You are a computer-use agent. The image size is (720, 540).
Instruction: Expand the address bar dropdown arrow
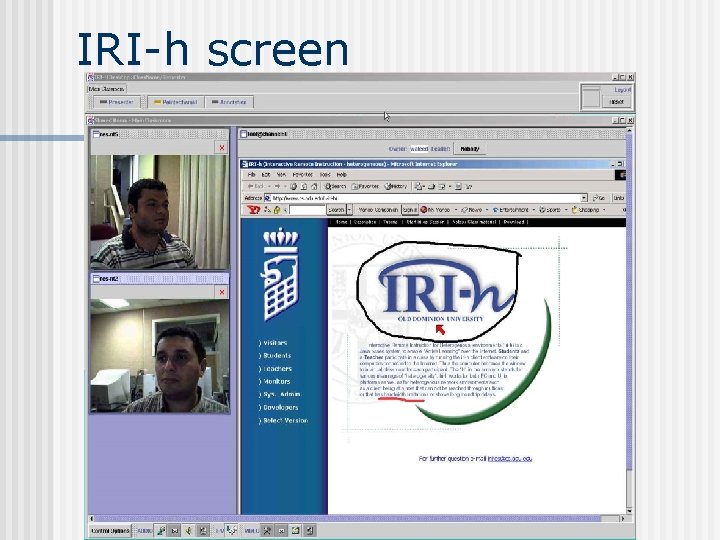click(x=584, y=198)
